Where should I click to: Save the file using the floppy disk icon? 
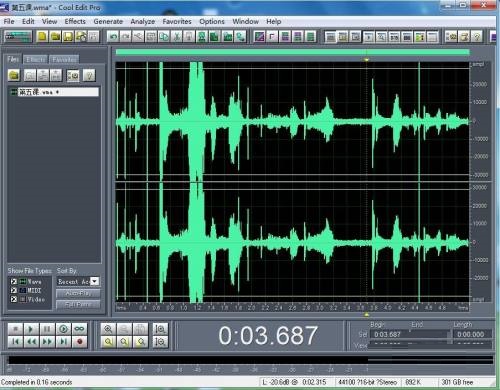click(68, 36)
